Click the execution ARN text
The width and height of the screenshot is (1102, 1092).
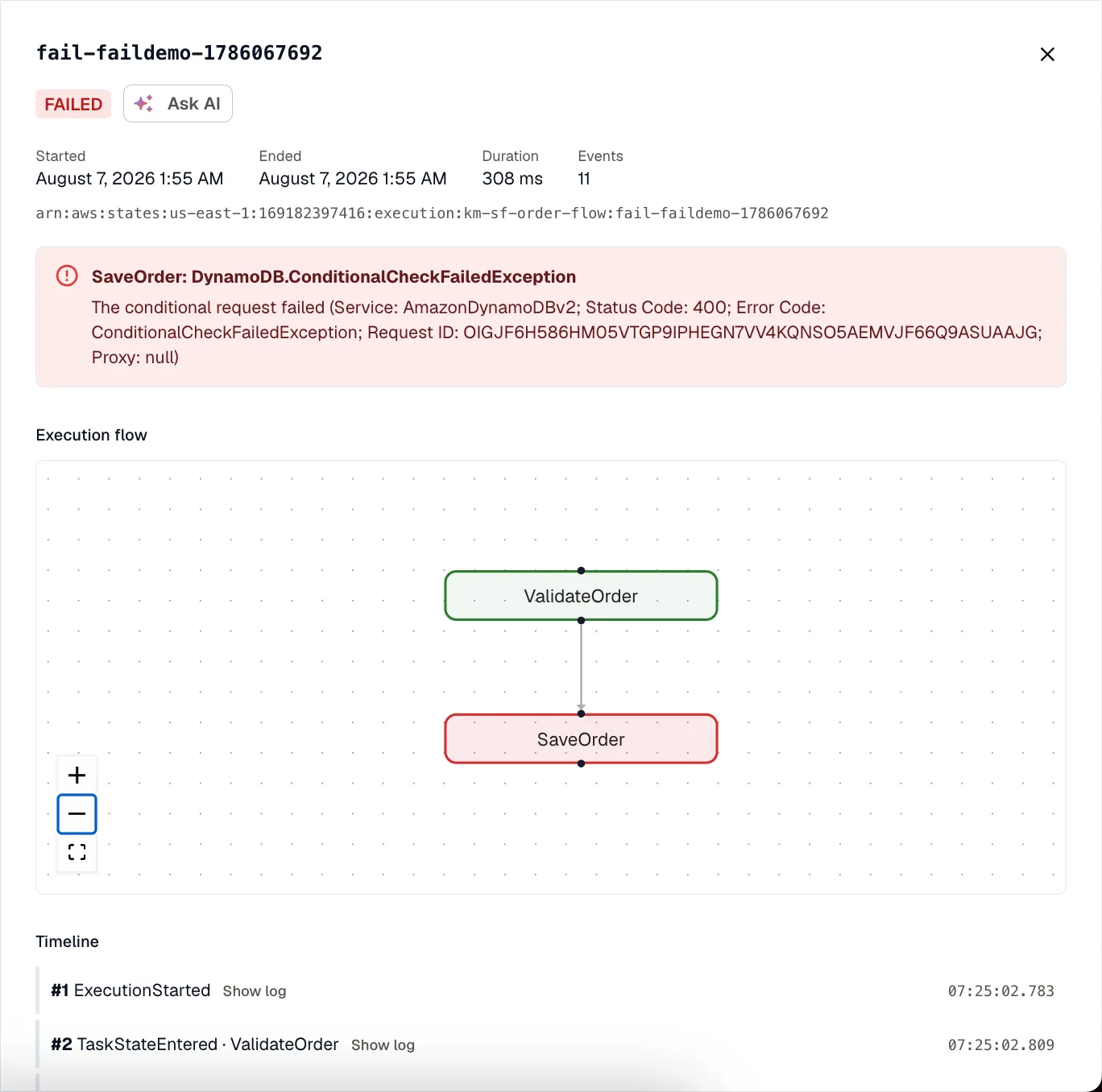[433, 213]
